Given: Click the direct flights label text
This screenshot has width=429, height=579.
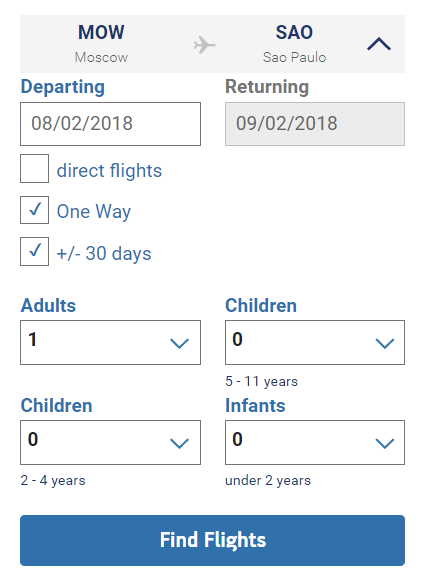Looking at the screenshot, I should click(x=109, y=171).
